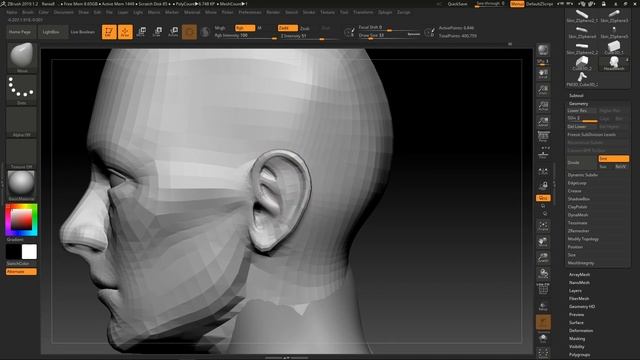Click the Live Boolean button

(x=82, y=32)
